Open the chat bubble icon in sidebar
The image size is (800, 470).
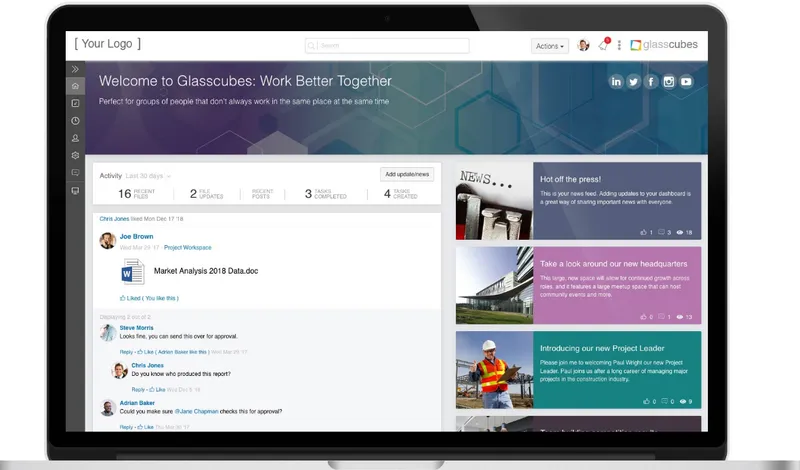click(x=75, y=172)
